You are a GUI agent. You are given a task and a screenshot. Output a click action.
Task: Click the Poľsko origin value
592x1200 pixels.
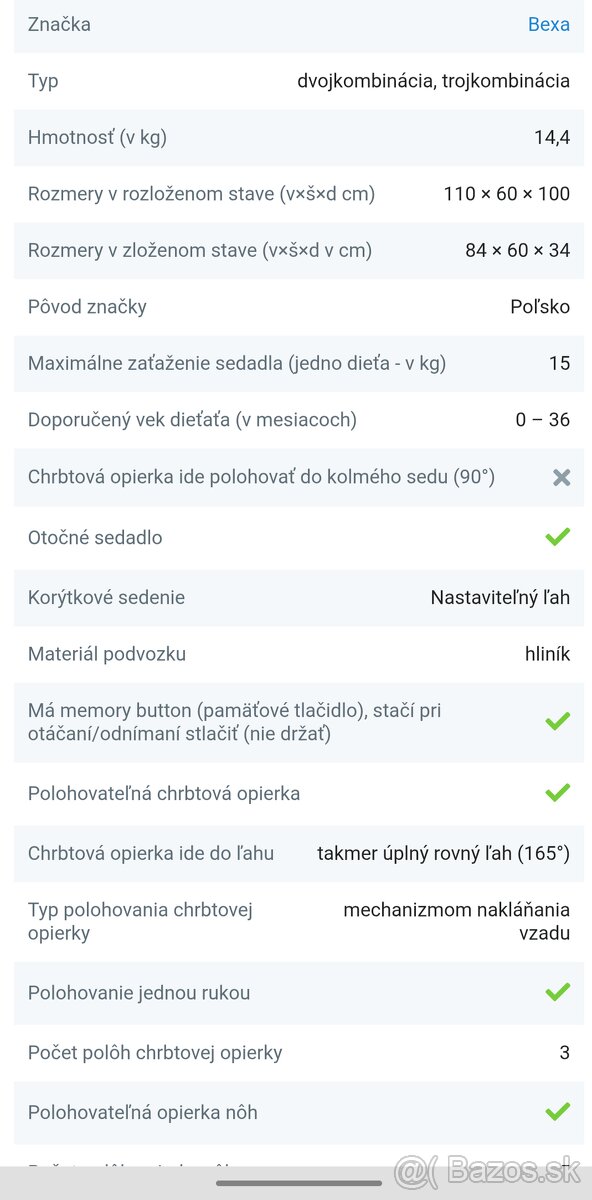pos(540,306)
